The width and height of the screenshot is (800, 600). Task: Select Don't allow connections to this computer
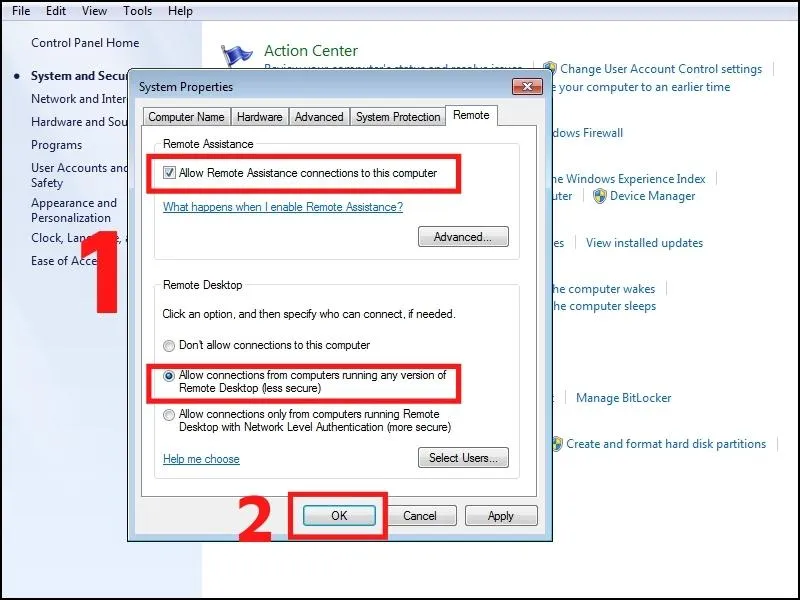169,345
